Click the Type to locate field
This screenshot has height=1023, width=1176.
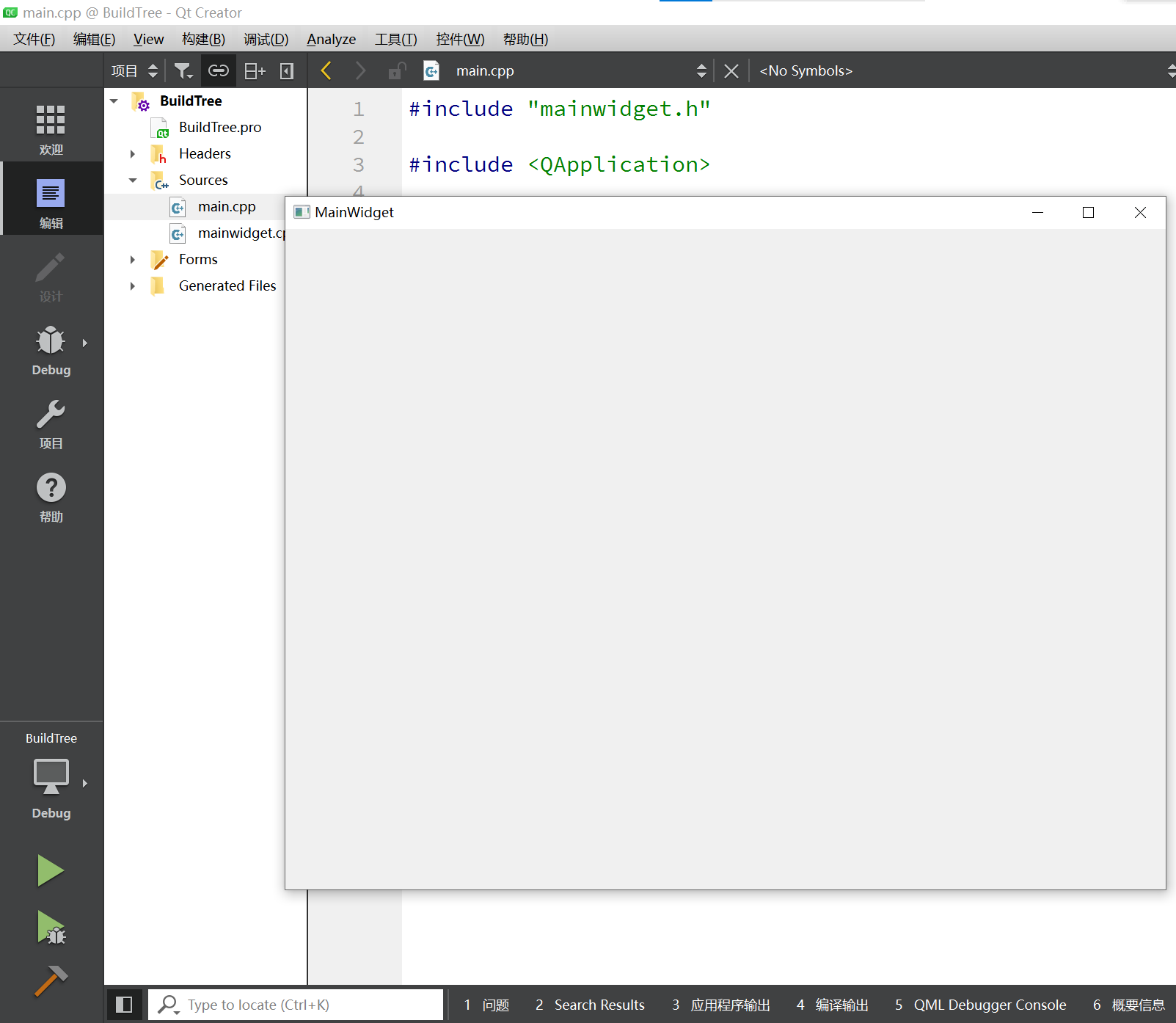296,1005
